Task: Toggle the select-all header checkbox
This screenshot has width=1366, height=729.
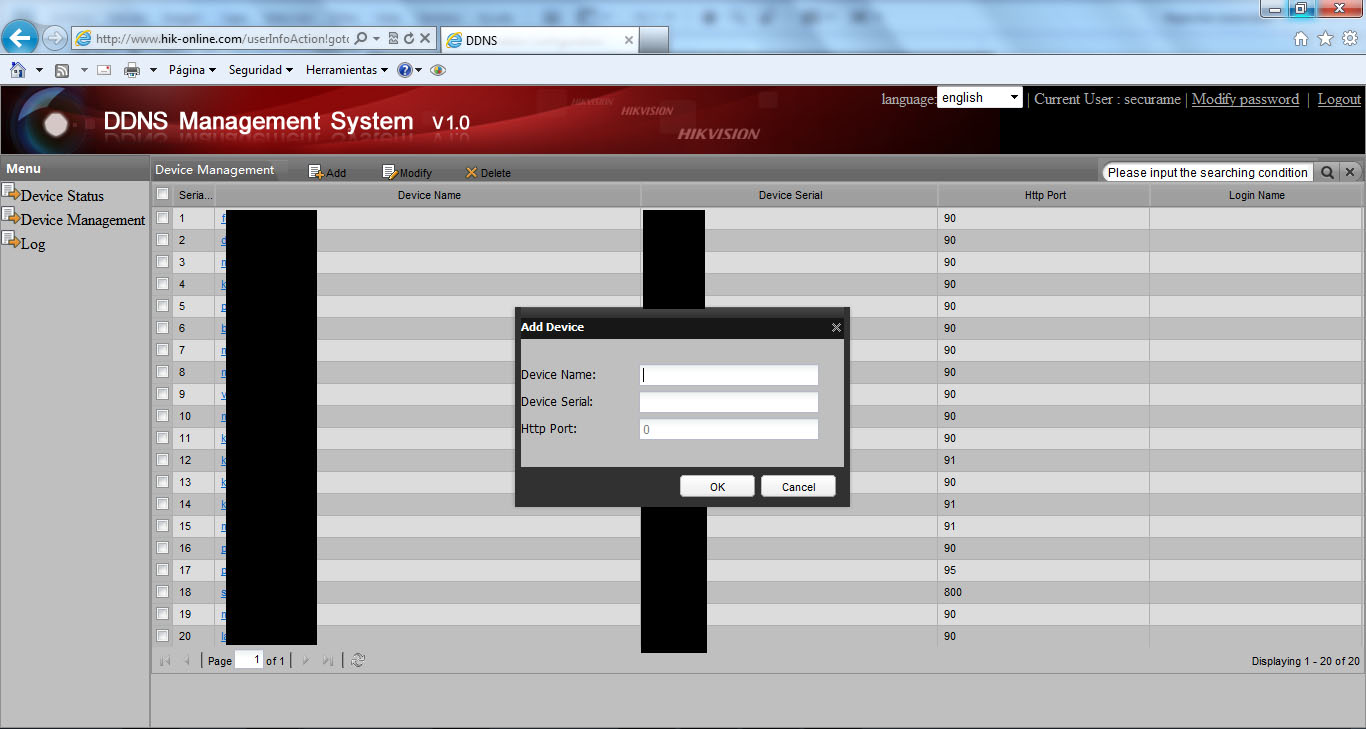Action: (x=162, y=194)
